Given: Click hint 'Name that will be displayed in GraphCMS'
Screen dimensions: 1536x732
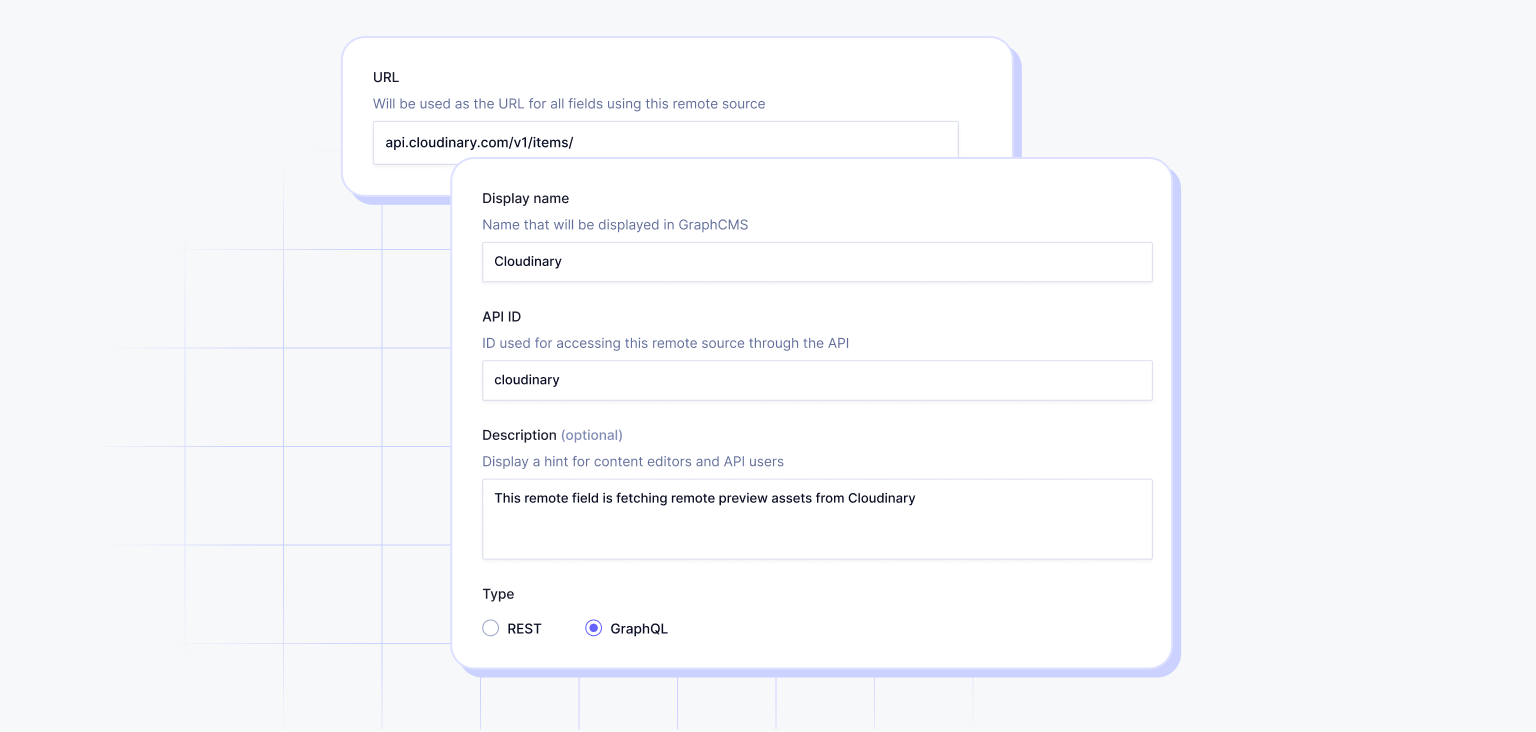Looking at the screenshot, I should coord(615,225).
